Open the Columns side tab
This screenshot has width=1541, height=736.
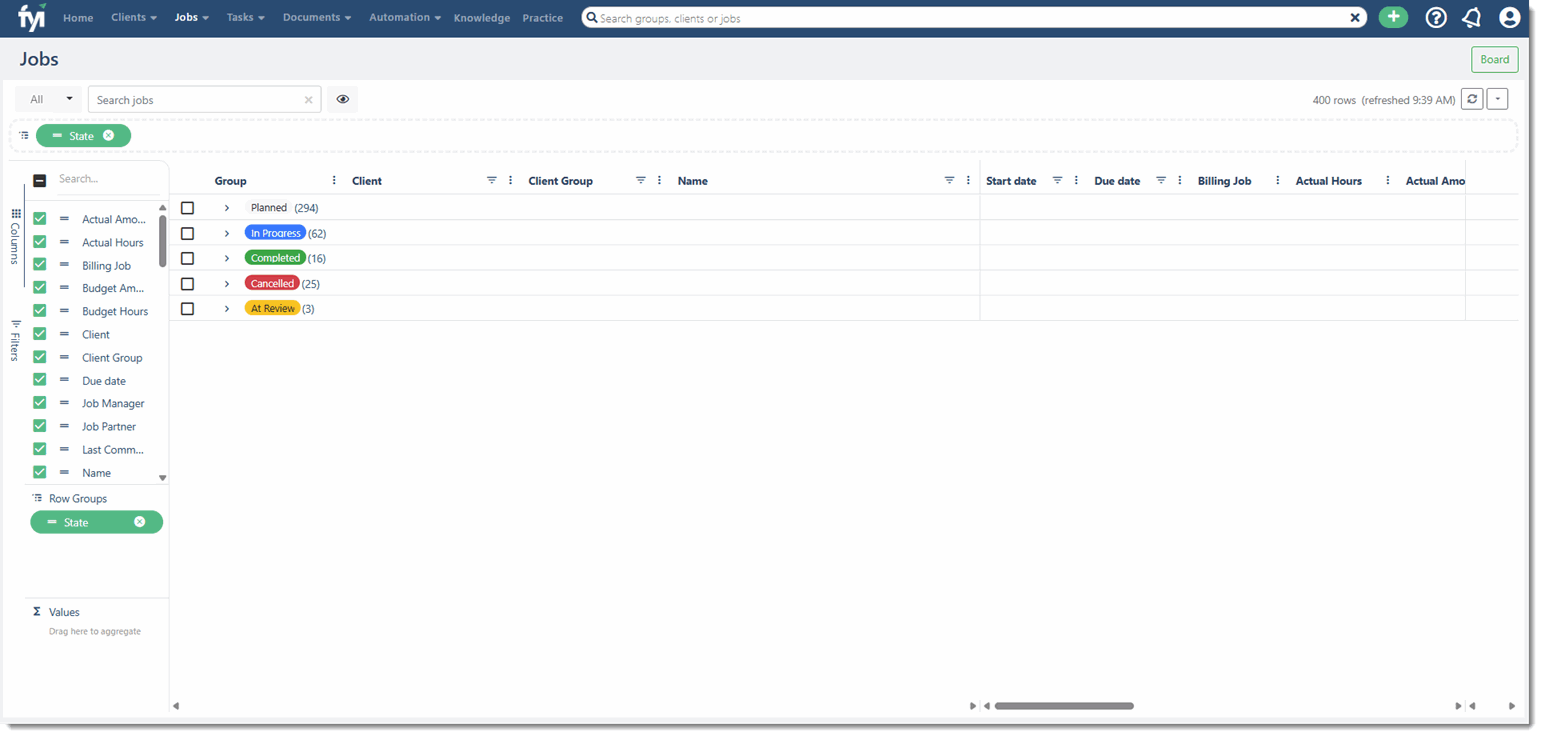pos(15,236)
